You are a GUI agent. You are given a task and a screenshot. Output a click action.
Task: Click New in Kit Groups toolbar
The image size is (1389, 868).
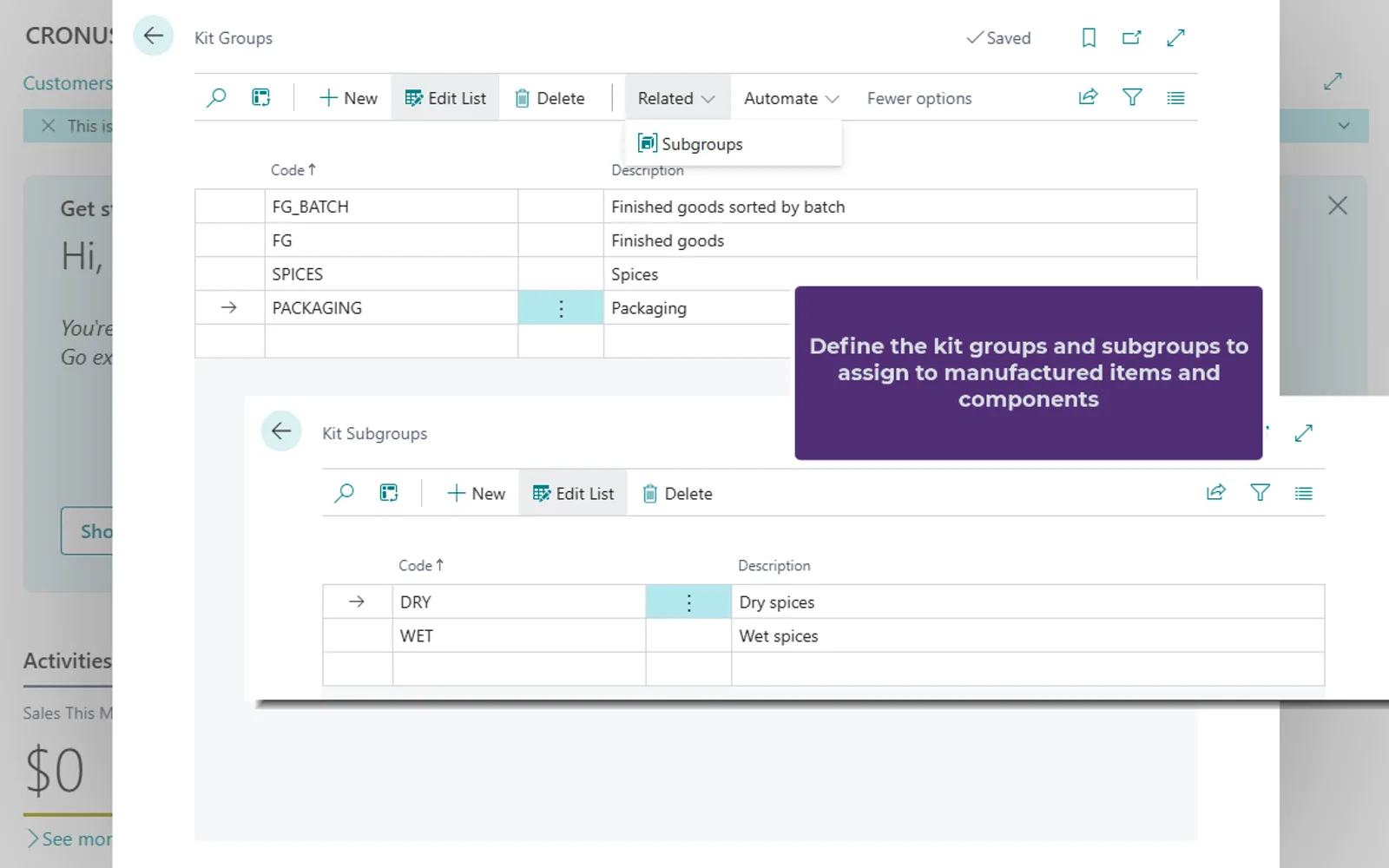pos(349,98)
